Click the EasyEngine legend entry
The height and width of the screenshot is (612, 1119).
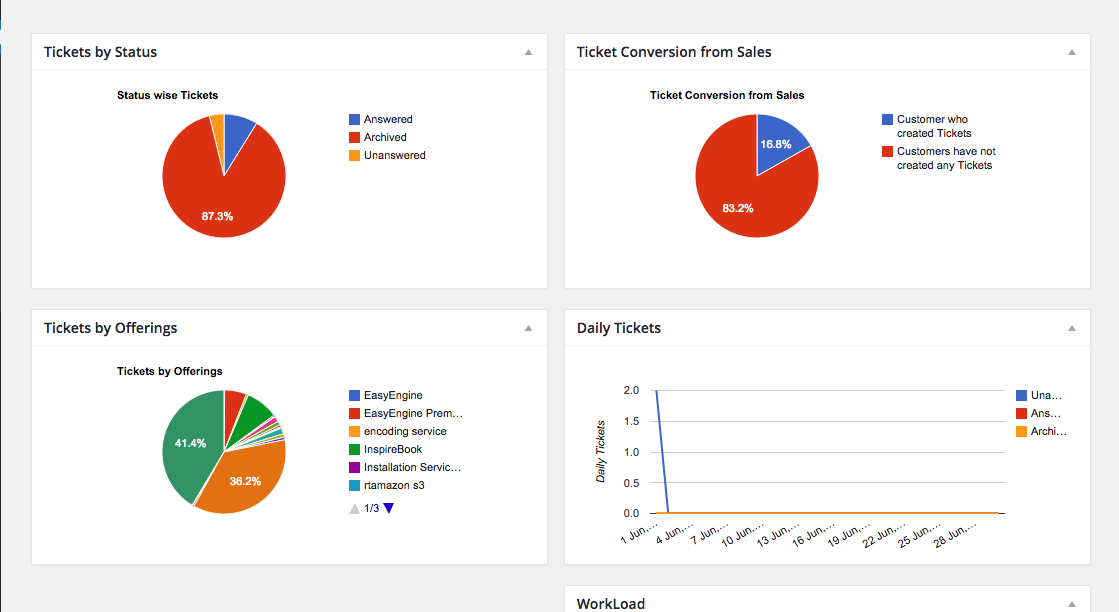(x=392, y=395)
